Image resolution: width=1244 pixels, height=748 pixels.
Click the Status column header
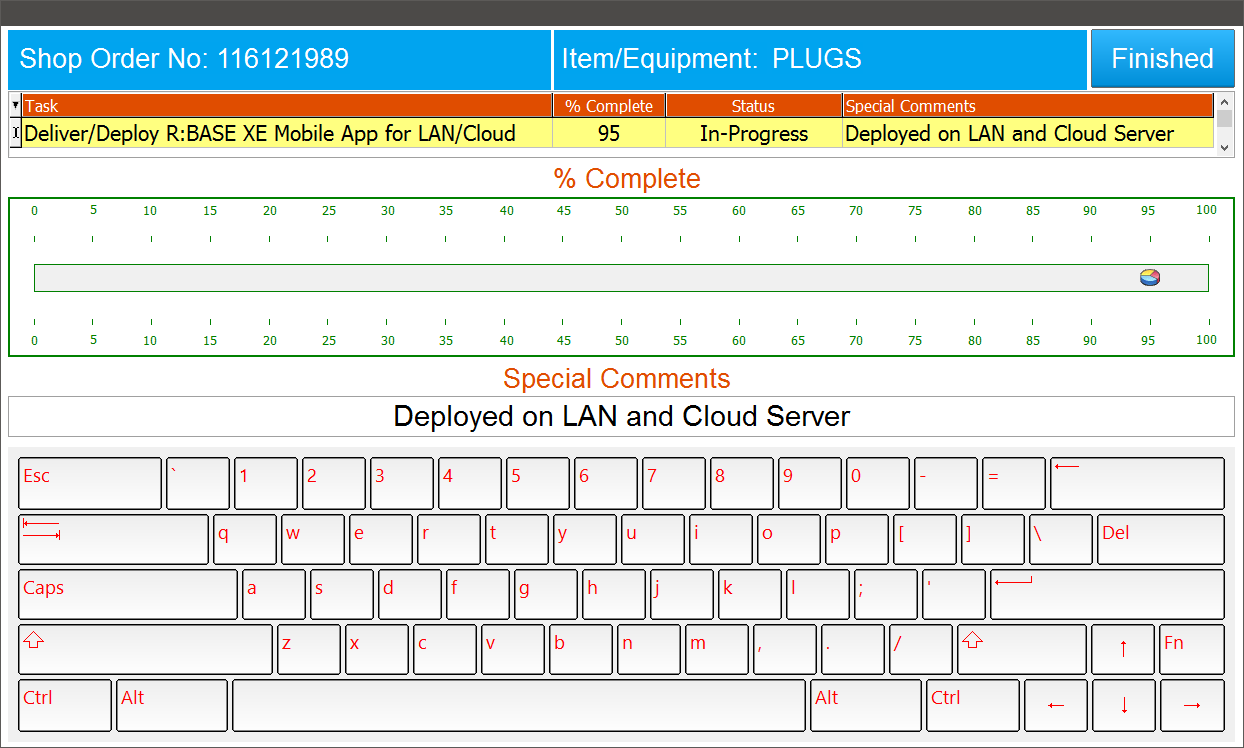pos(753,106)
